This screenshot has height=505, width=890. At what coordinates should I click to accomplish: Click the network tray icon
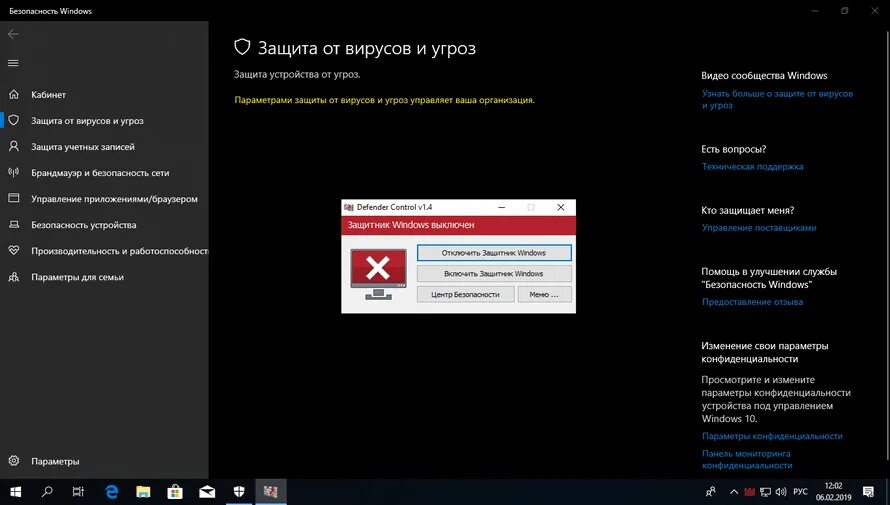pos(765,492)
